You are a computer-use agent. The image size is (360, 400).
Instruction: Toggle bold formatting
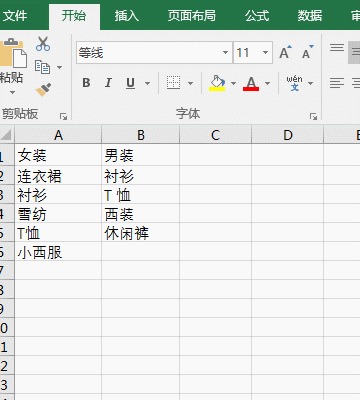tap(86, 83)
